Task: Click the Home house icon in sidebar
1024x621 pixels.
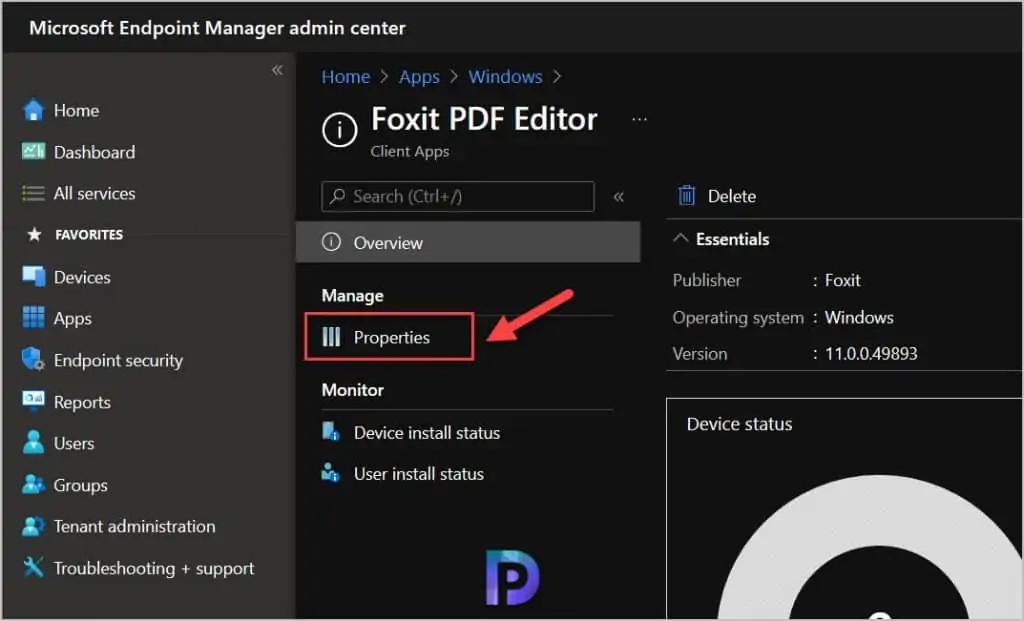Action: pyautogui.click(x=33, y=110)
